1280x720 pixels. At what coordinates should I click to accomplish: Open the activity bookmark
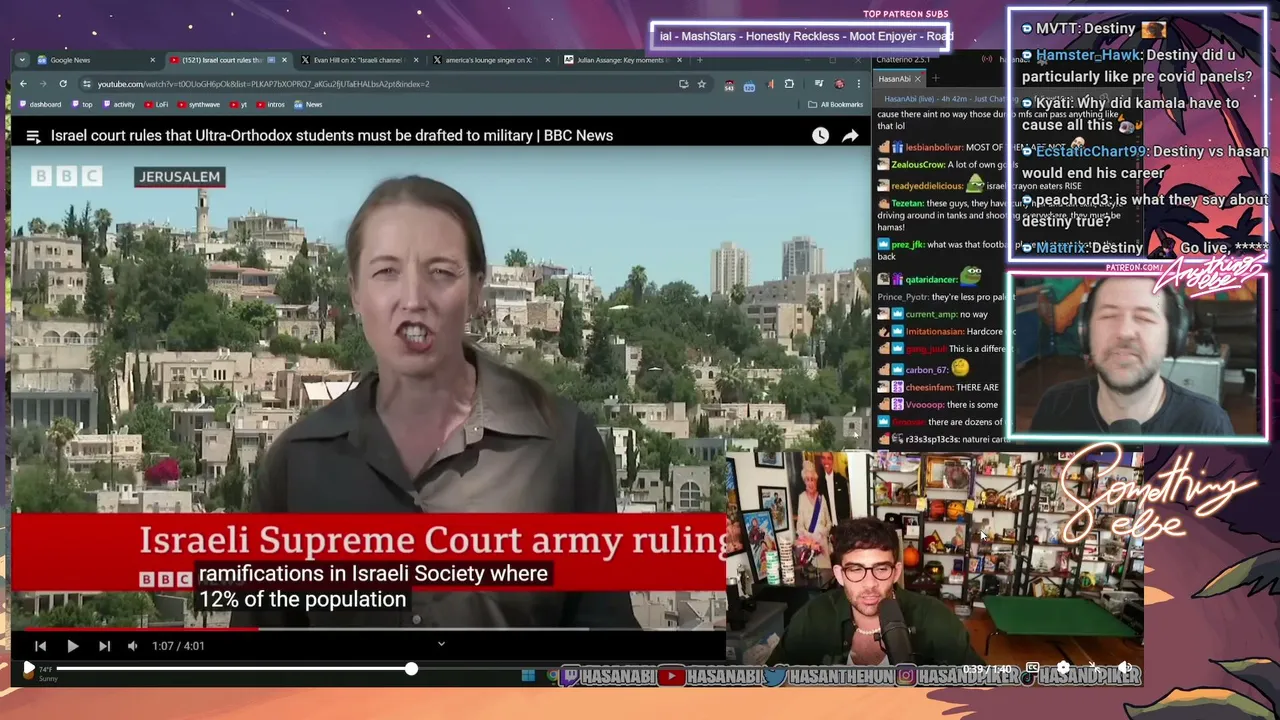(x=119, y=104)
